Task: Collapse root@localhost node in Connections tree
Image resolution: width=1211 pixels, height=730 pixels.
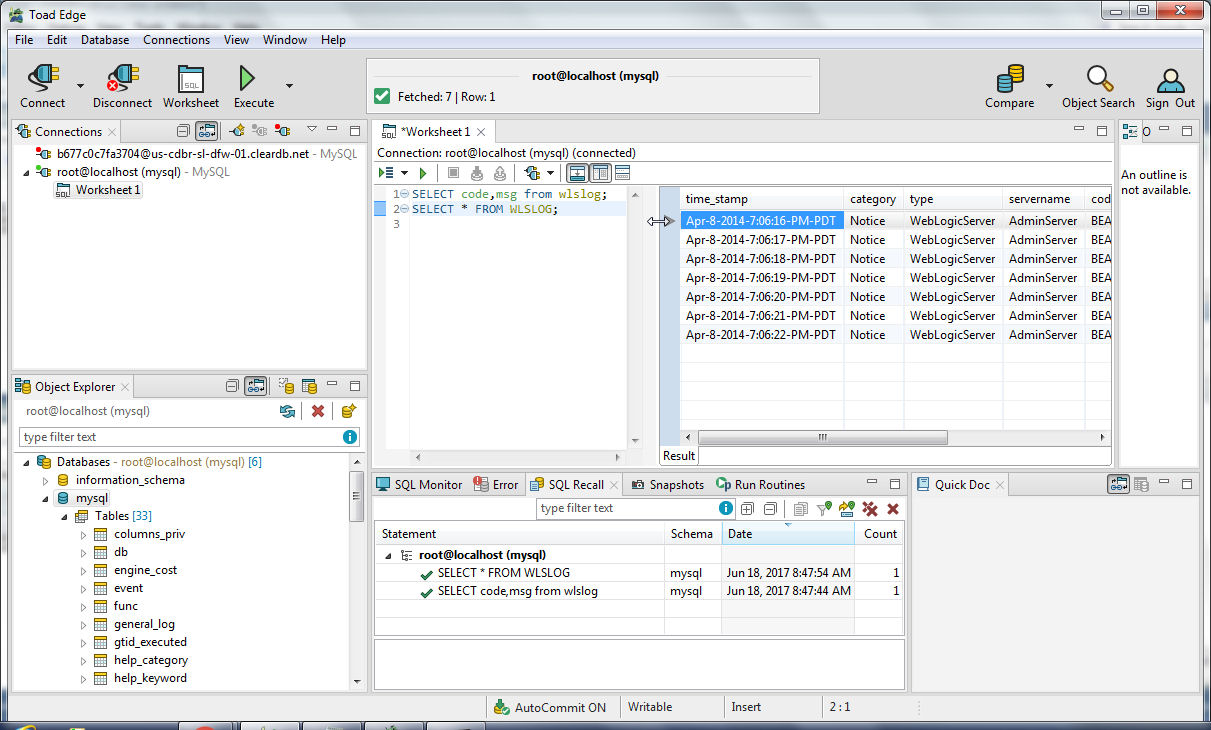Action: [26, 172]
